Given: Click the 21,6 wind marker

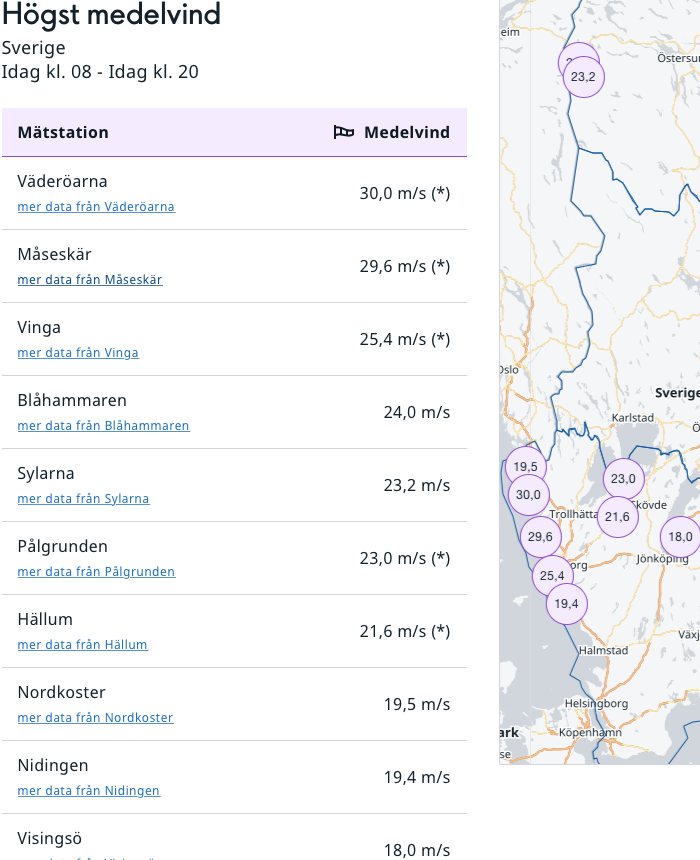Looking at the screenshot, I should (x=617, y=517).
